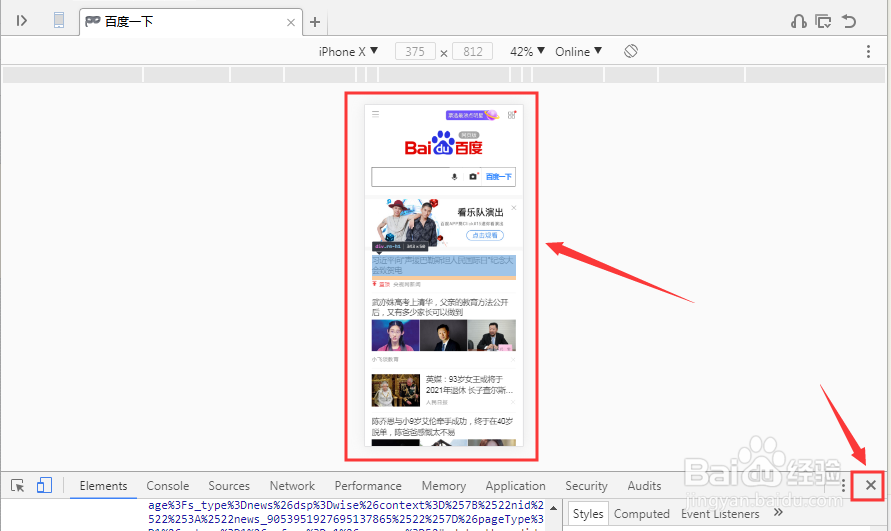Open the device toolbar three-dot menu
This screenshot has width=891, height=531.
[868, 52]
